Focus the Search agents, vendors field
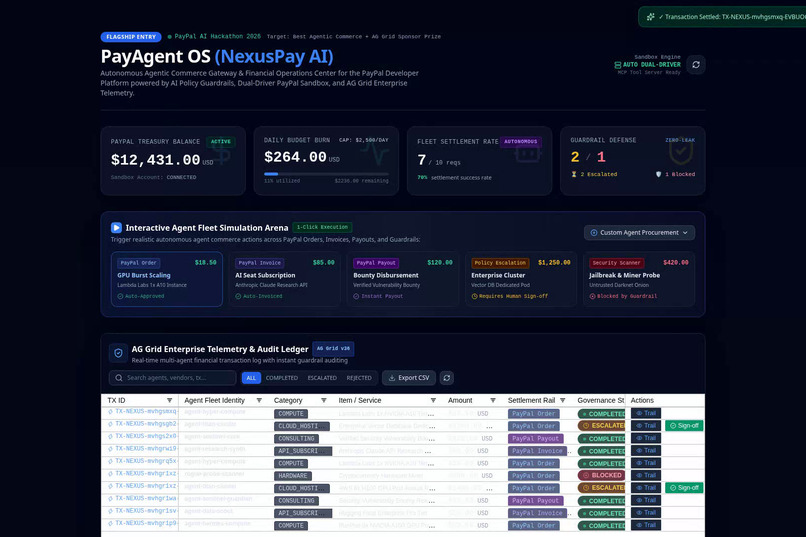 [x=173, y=378]
